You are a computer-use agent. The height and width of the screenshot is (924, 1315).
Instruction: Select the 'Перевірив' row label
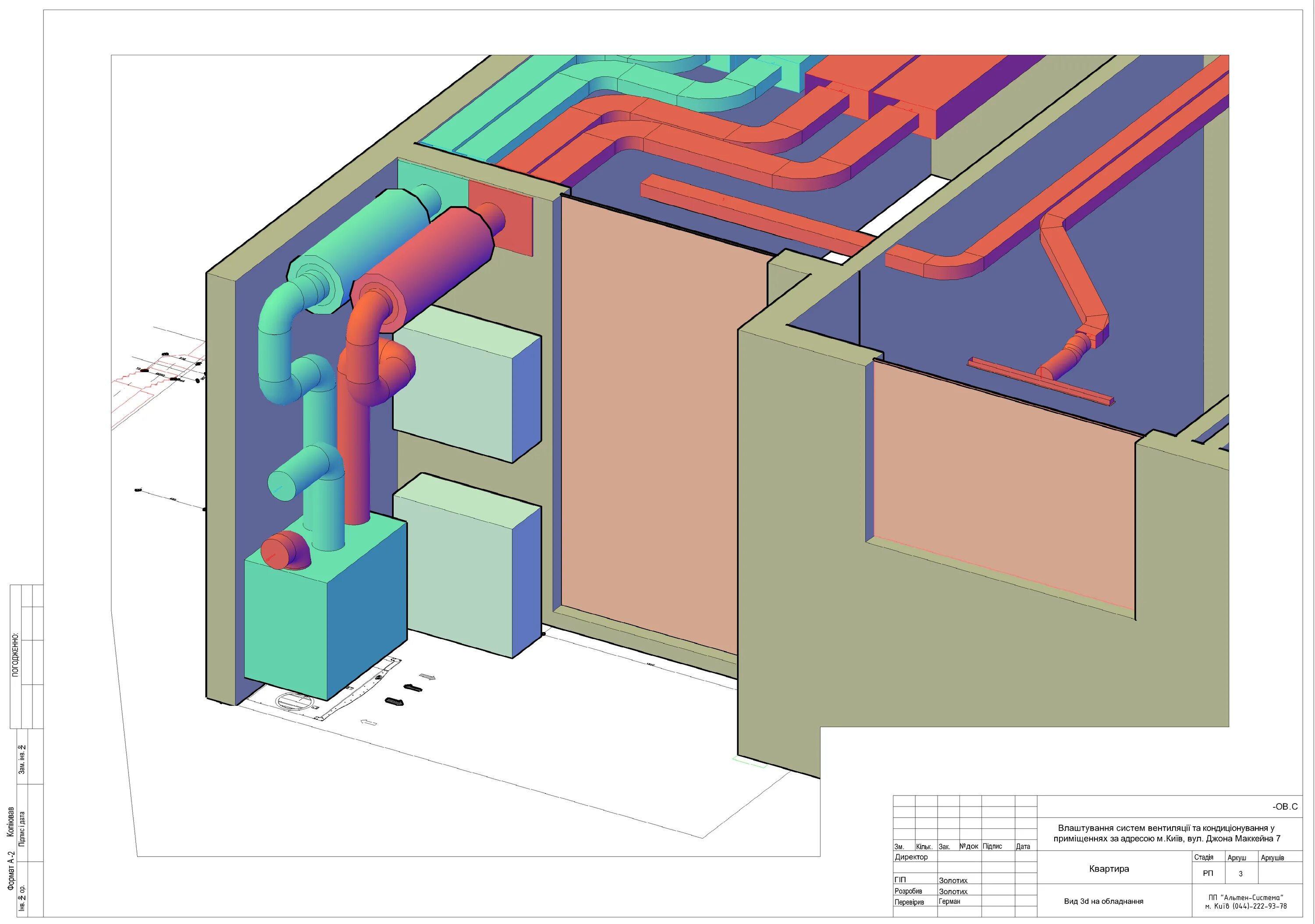[x=910, y=902]
